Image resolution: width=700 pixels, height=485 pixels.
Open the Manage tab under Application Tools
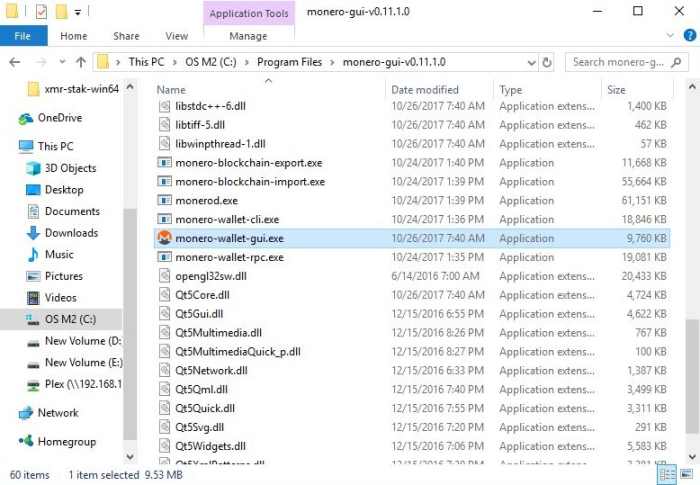point(248,36)
